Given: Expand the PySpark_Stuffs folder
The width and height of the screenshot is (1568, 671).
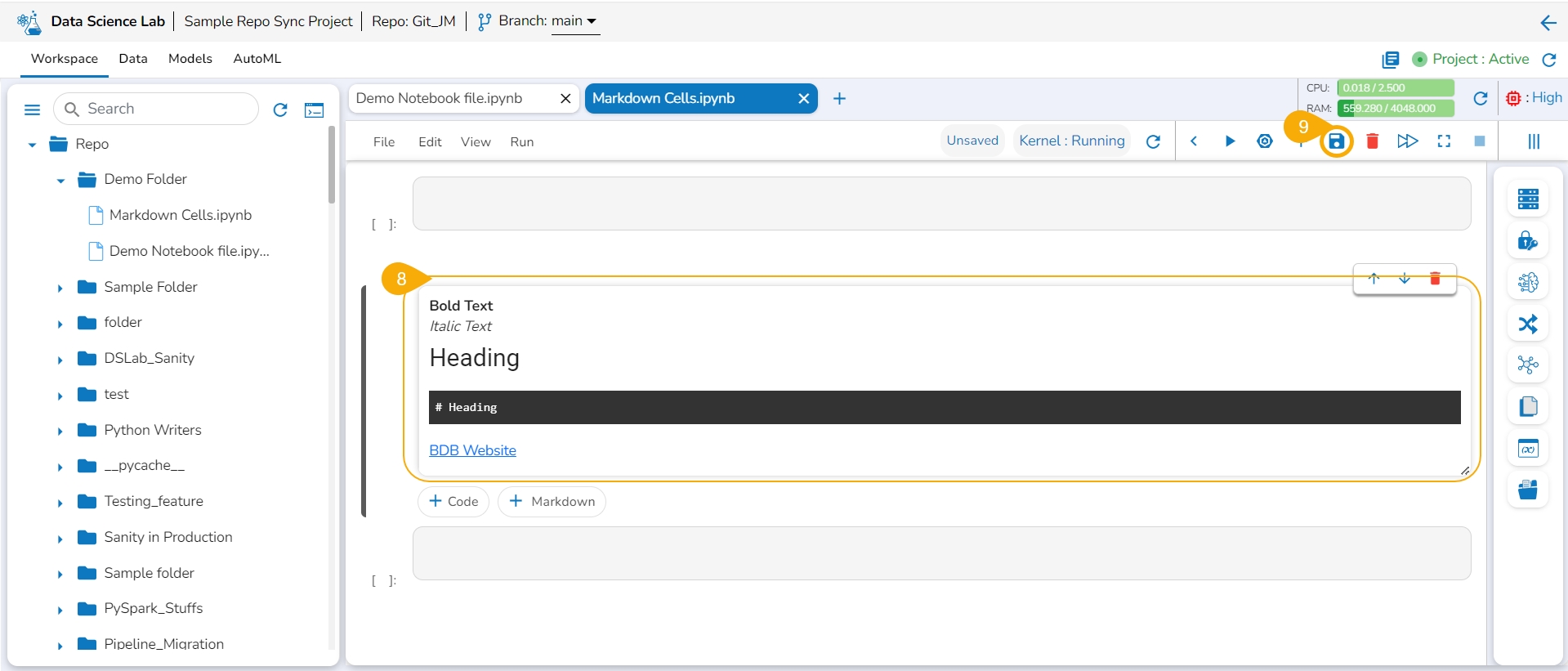Looking at the screenshot, I should pos(60,610).
